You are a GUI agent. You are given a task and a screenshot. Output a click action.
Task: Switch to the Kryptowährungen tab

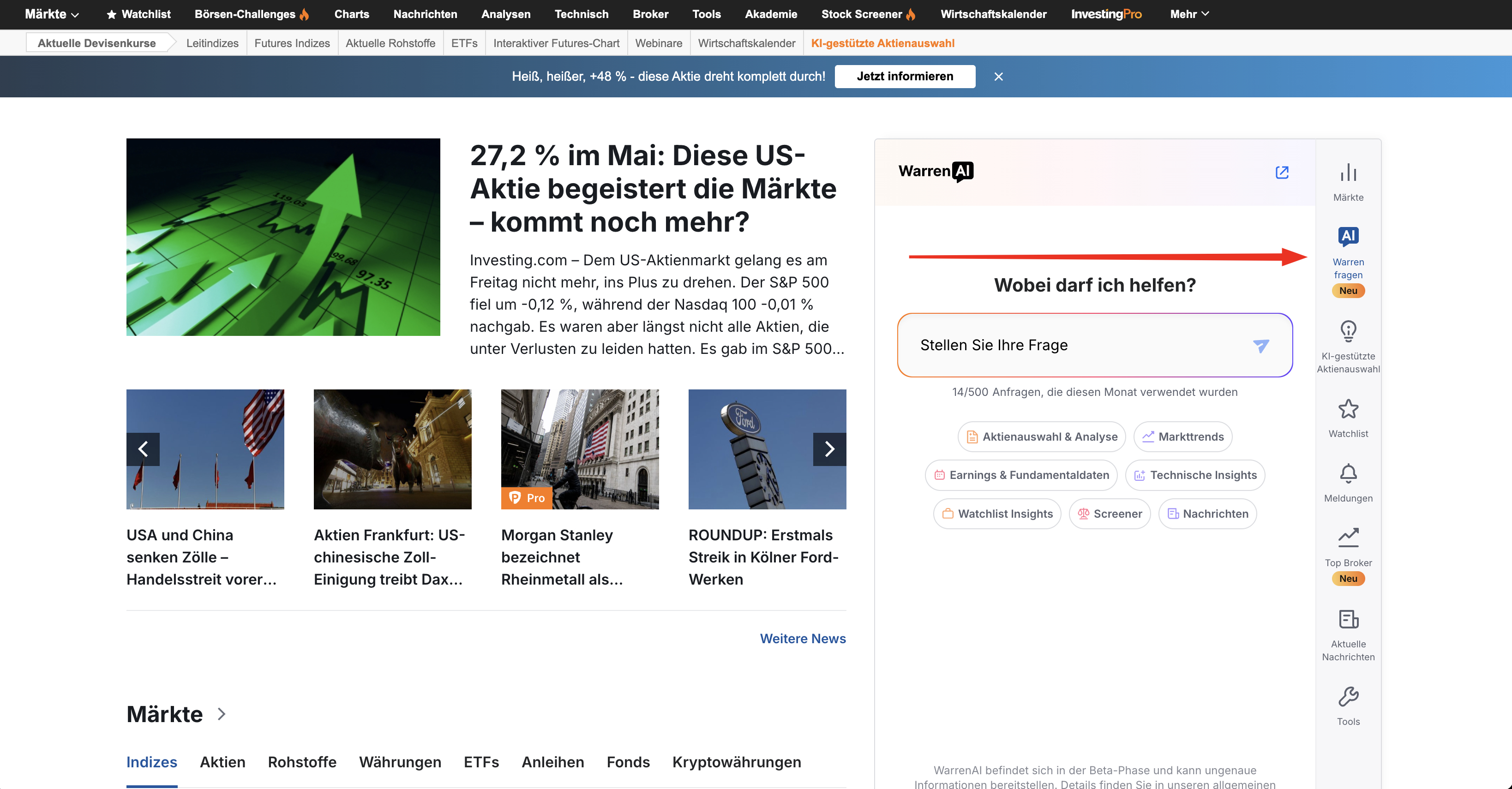[x=736, y=762]
